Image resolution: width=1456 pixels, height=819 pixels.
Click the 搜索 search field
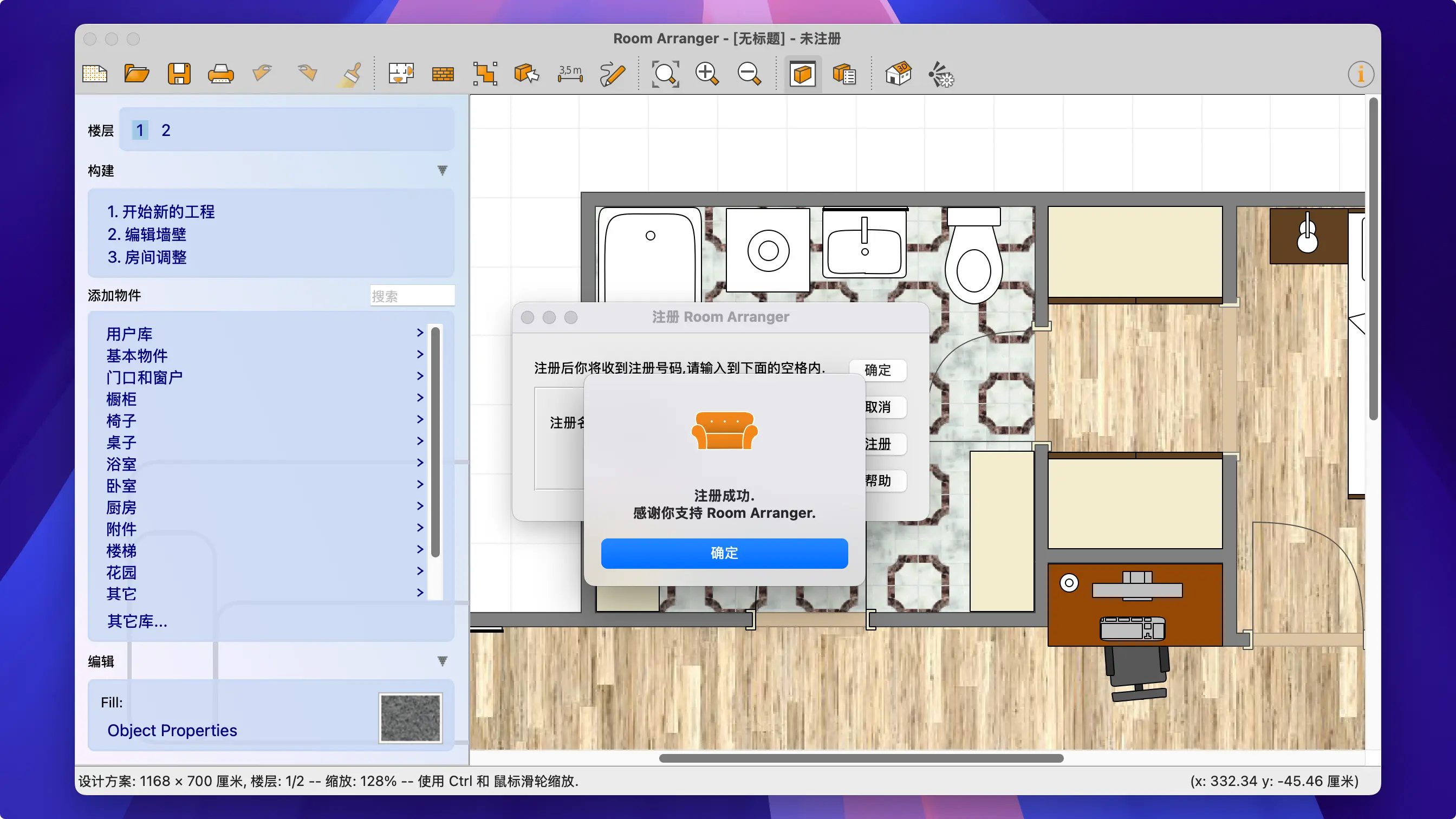click(x=412, y=296)
